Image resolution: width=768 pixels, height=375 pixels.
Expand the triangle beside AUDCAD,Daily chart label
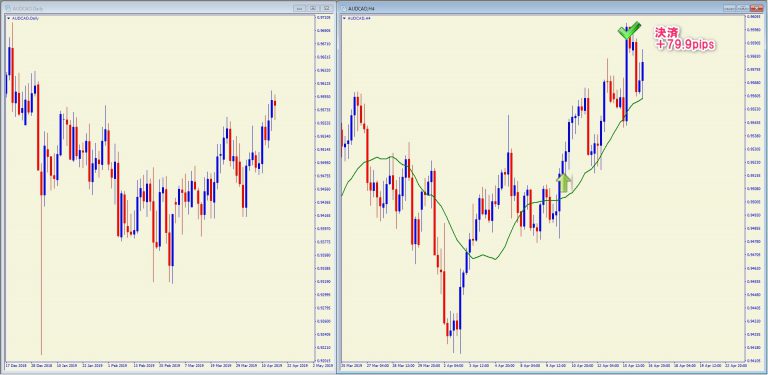point(8,18)
